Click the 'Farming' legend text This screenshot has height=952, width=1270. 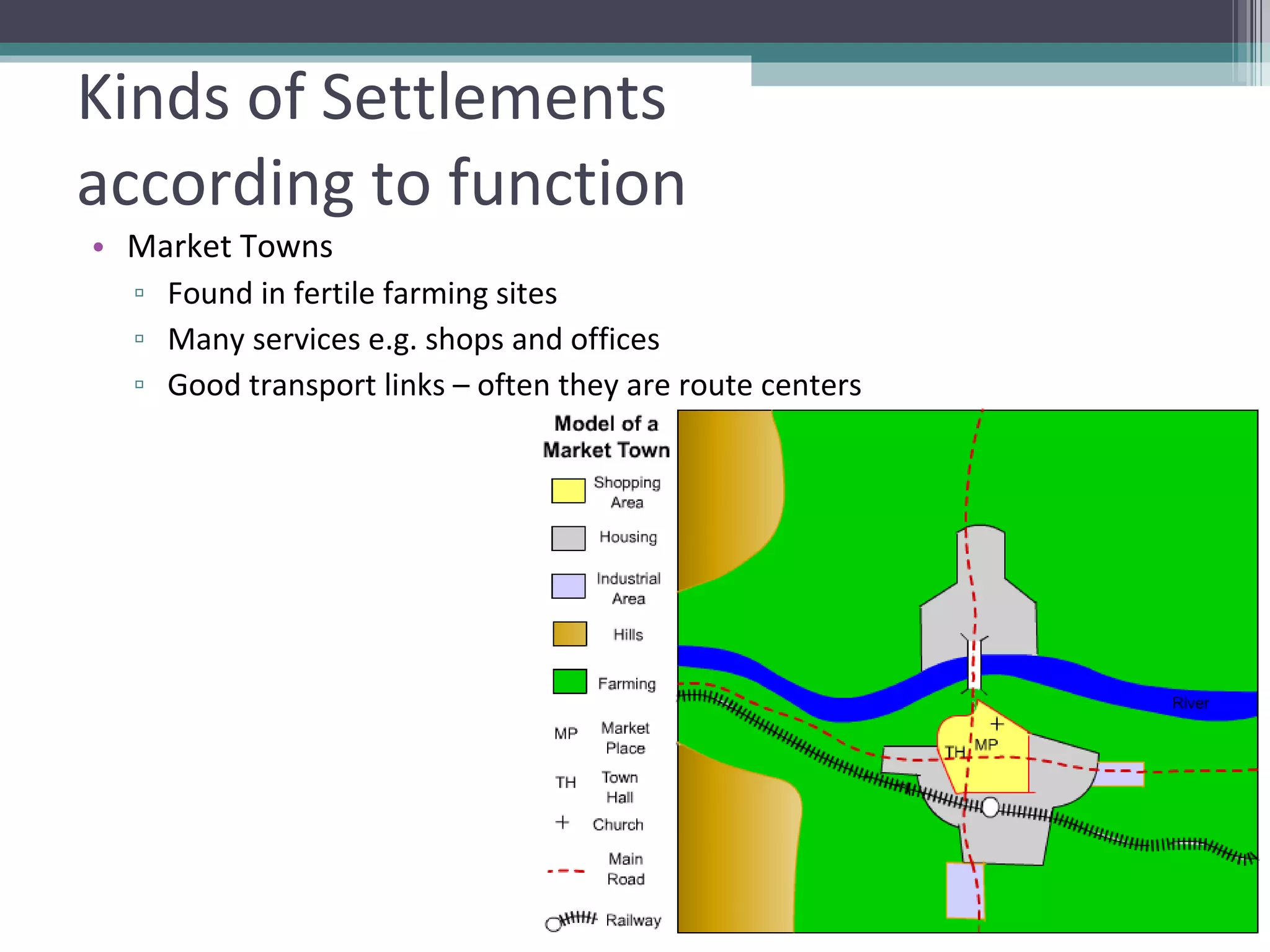pos(627,684)
